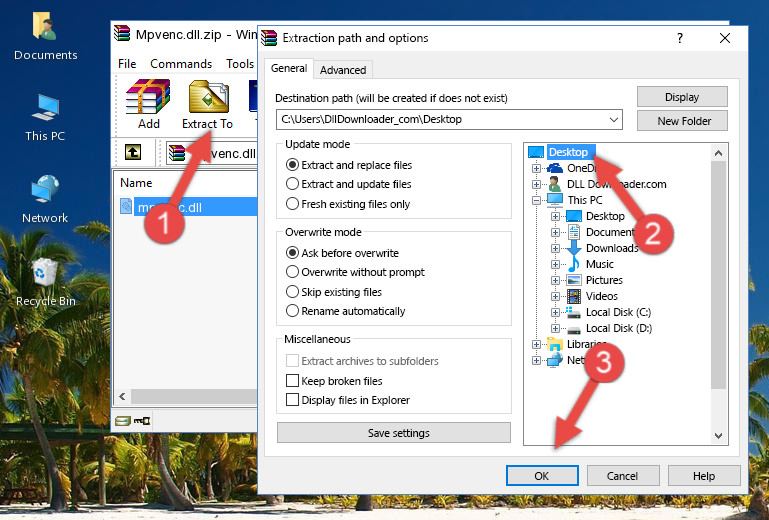
Task: Go up one folder level in WinRAR
Action: [133, 152]
